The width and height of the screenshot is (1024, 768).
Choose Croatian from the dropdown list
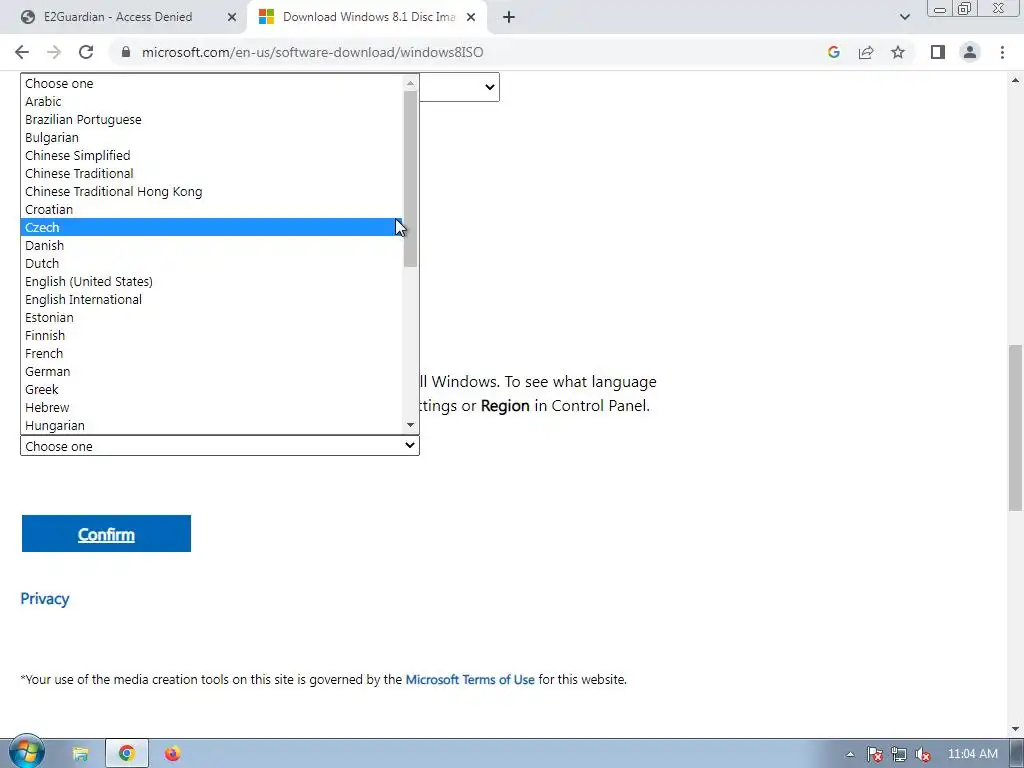coord(212,209)
